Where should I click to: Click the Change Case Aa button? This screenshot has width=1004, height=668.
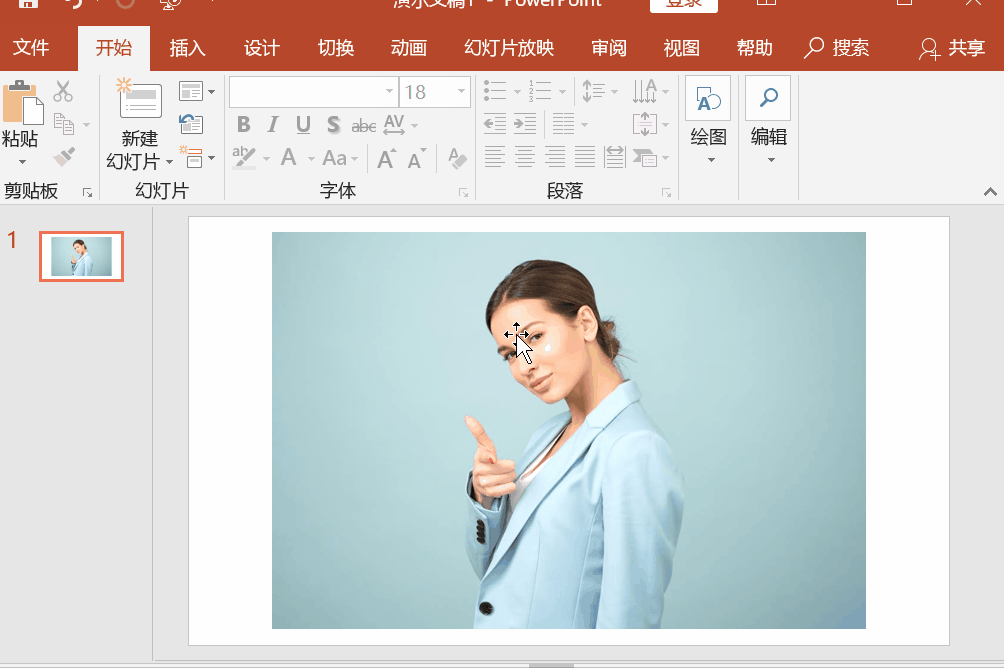pos(334,158)
